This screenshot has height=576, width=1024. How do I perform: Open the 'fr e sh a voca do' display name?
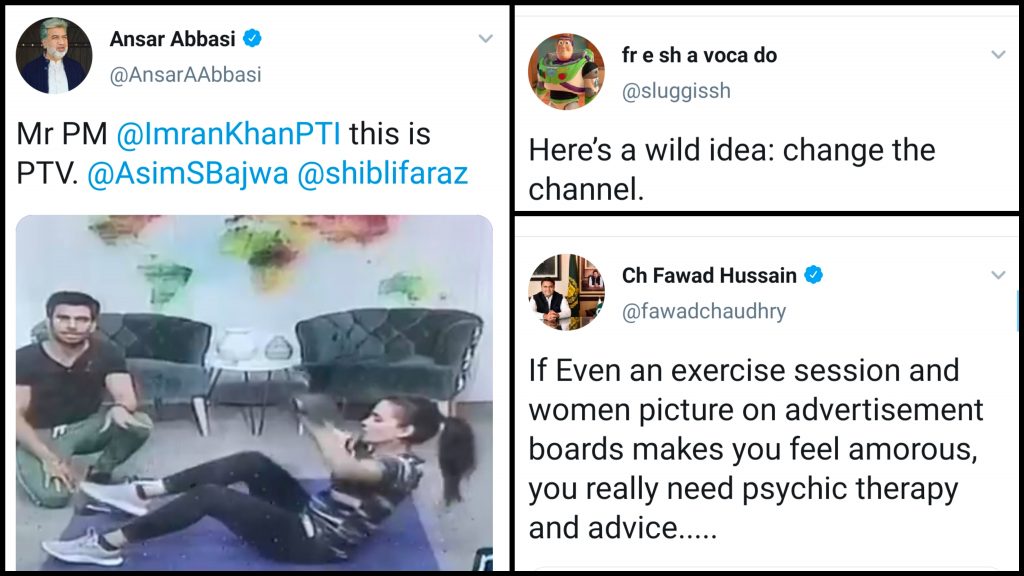point(699,56)
